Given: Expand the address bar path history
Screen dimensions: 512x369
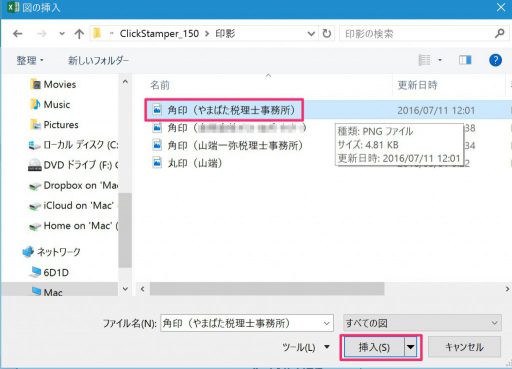Looking at the screenshot, I should pyautogui.click(x=311, y=34).
